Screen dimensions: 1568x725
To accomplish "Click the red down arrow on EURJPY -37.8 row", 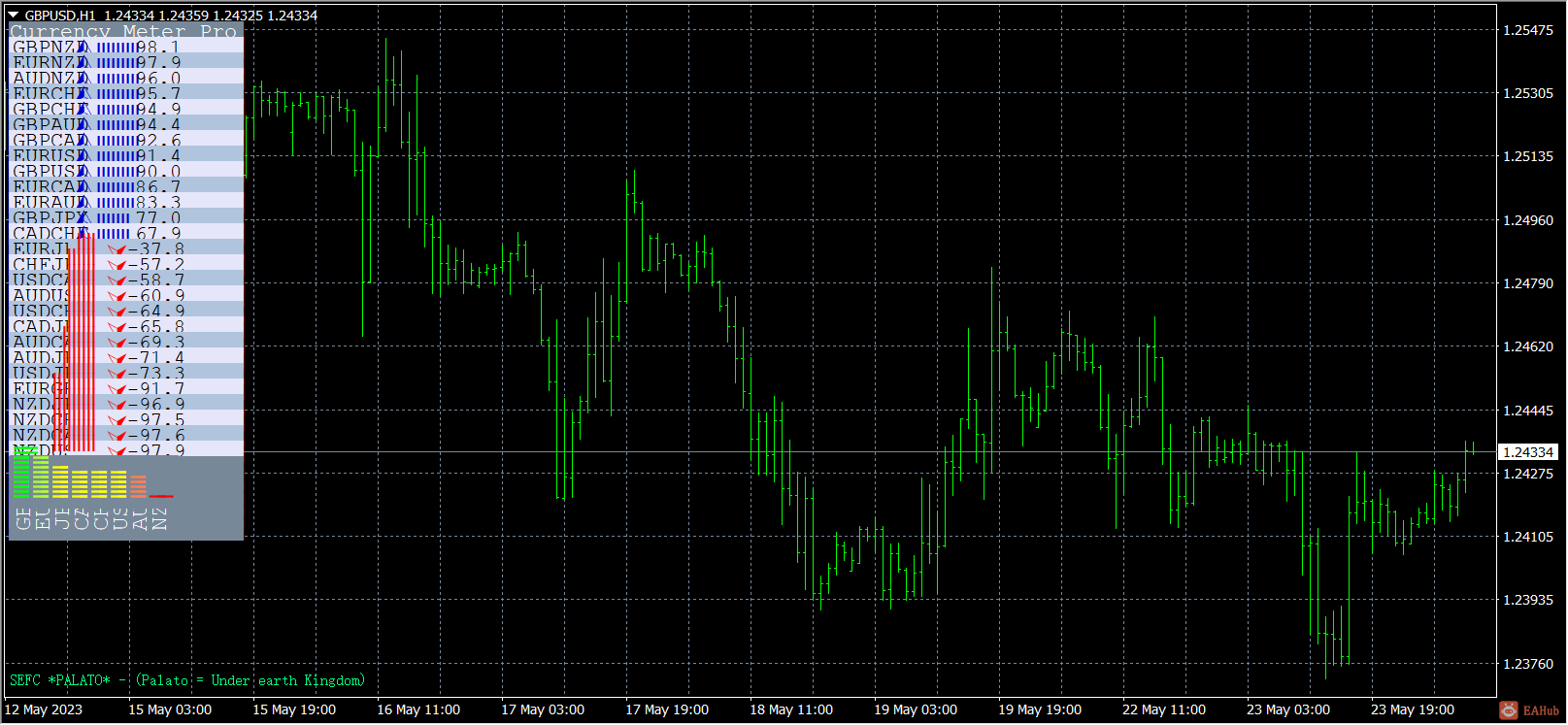I will [117, 249].
